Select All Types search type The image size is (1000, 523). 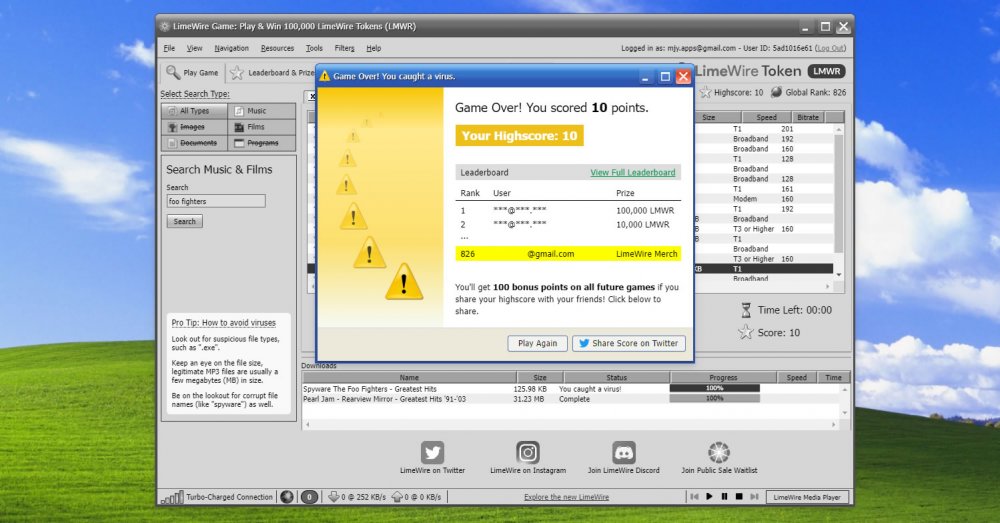pos(195,110)
